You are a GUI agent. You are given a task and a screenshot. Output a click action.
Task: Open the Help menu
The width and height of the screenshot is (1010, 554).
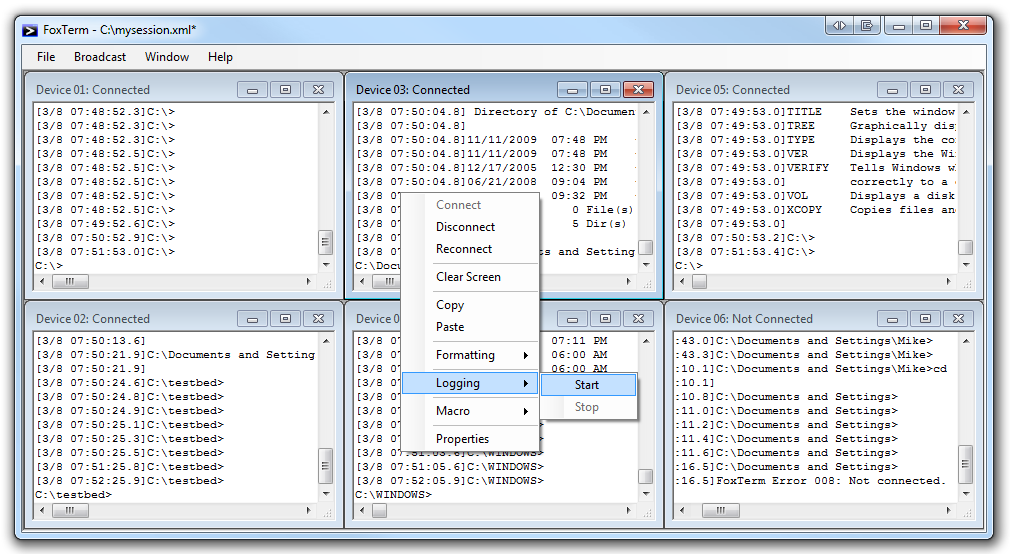(x=220, y=57)
